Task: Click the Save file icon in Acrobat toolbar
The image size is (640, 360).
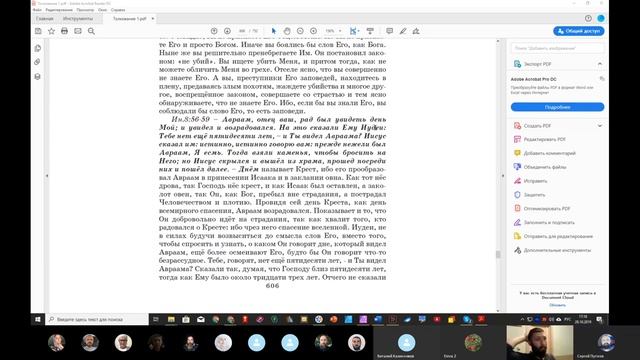Action: tap(38, 31)
